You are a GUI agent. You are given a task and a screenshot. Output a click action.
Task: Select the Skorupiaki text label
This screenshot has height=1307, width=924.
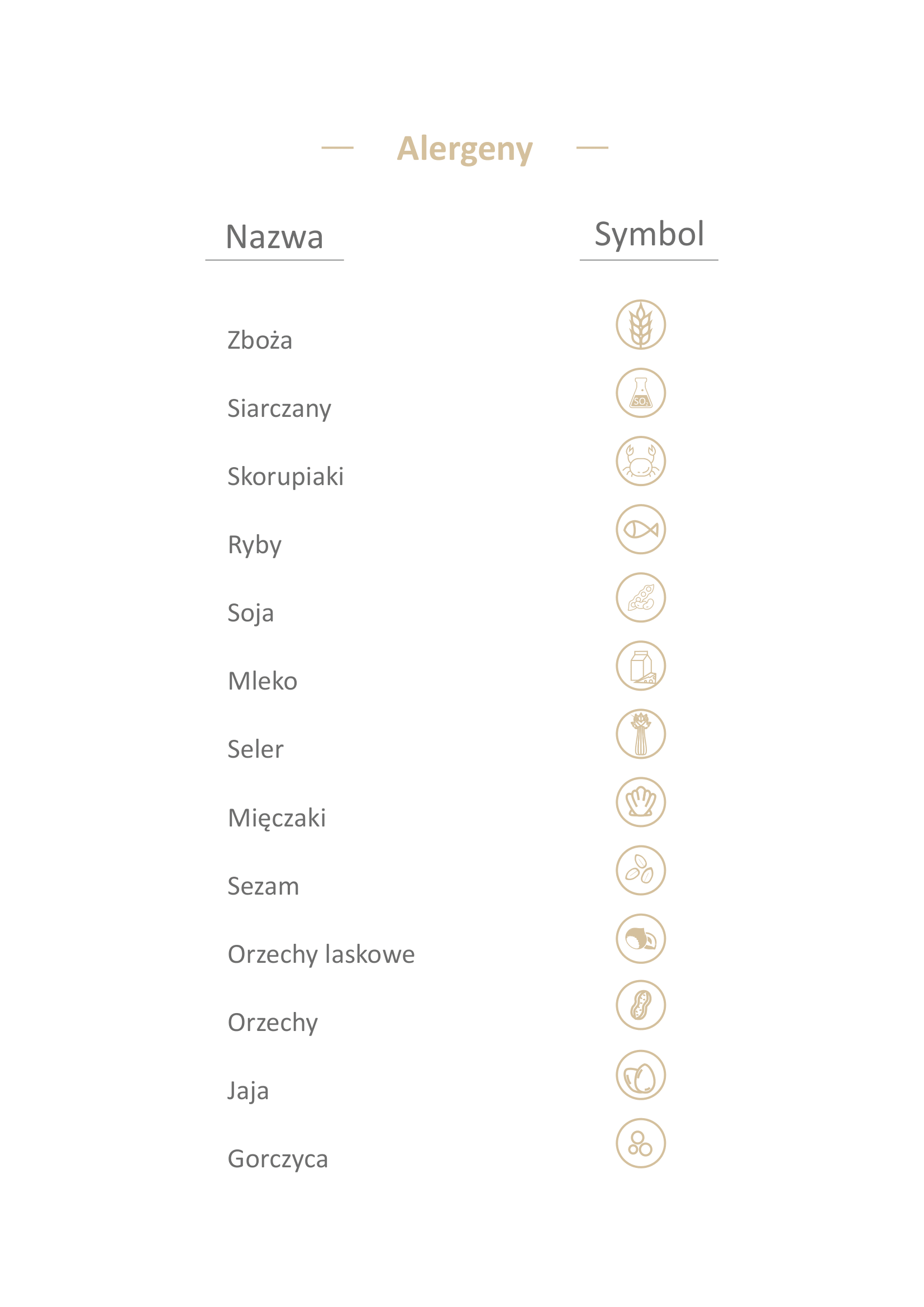point(285,477)
